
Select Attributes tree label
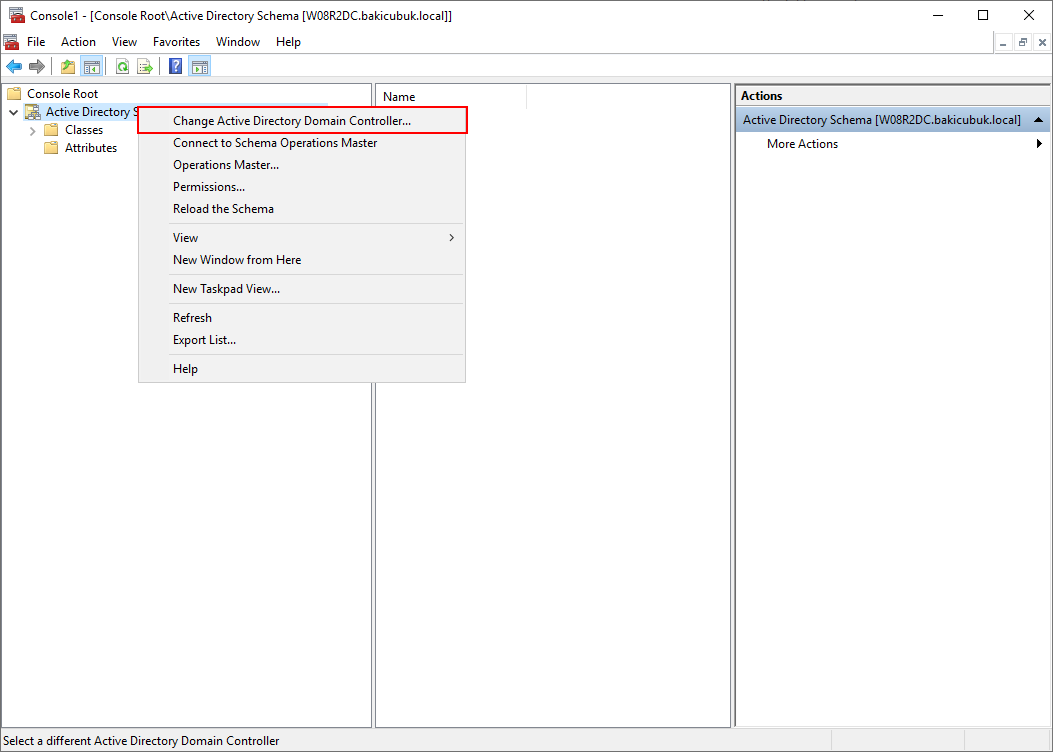tap(91, 148)
